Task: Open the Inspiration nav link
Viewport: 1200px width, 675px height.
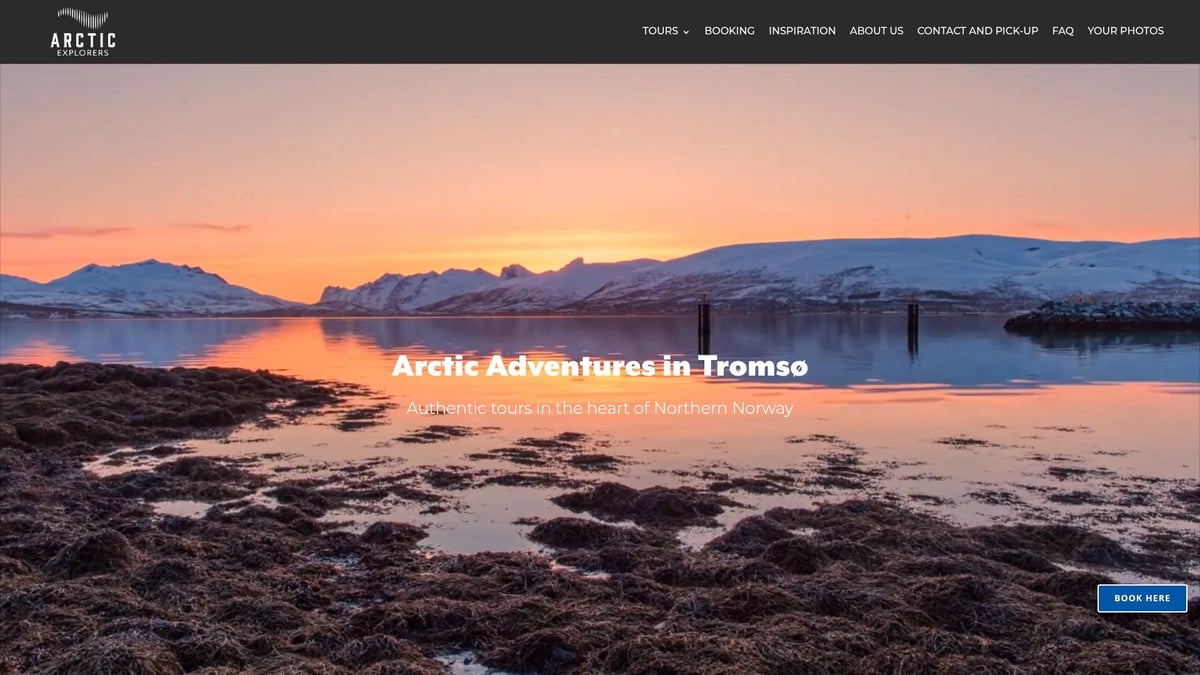Action: coord(802,31)
